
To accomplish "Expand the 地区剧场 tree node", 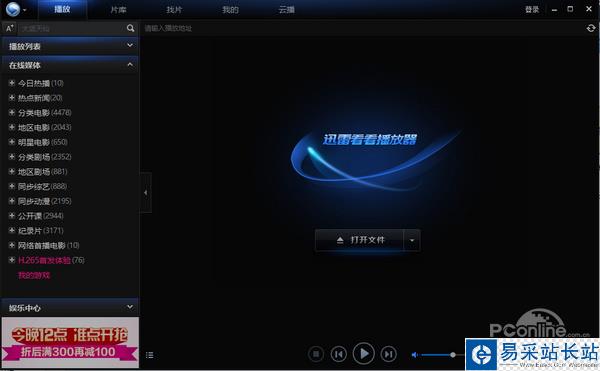I will tap(12, 171).
